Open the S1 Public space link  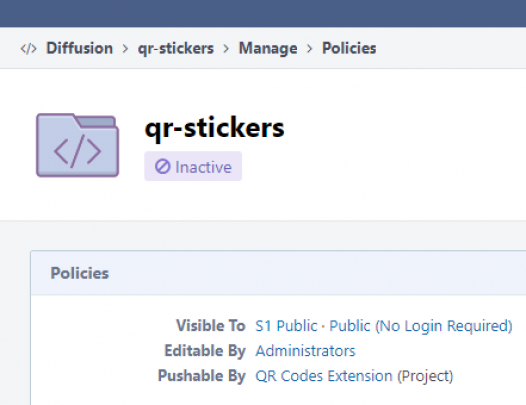point(286,326)
